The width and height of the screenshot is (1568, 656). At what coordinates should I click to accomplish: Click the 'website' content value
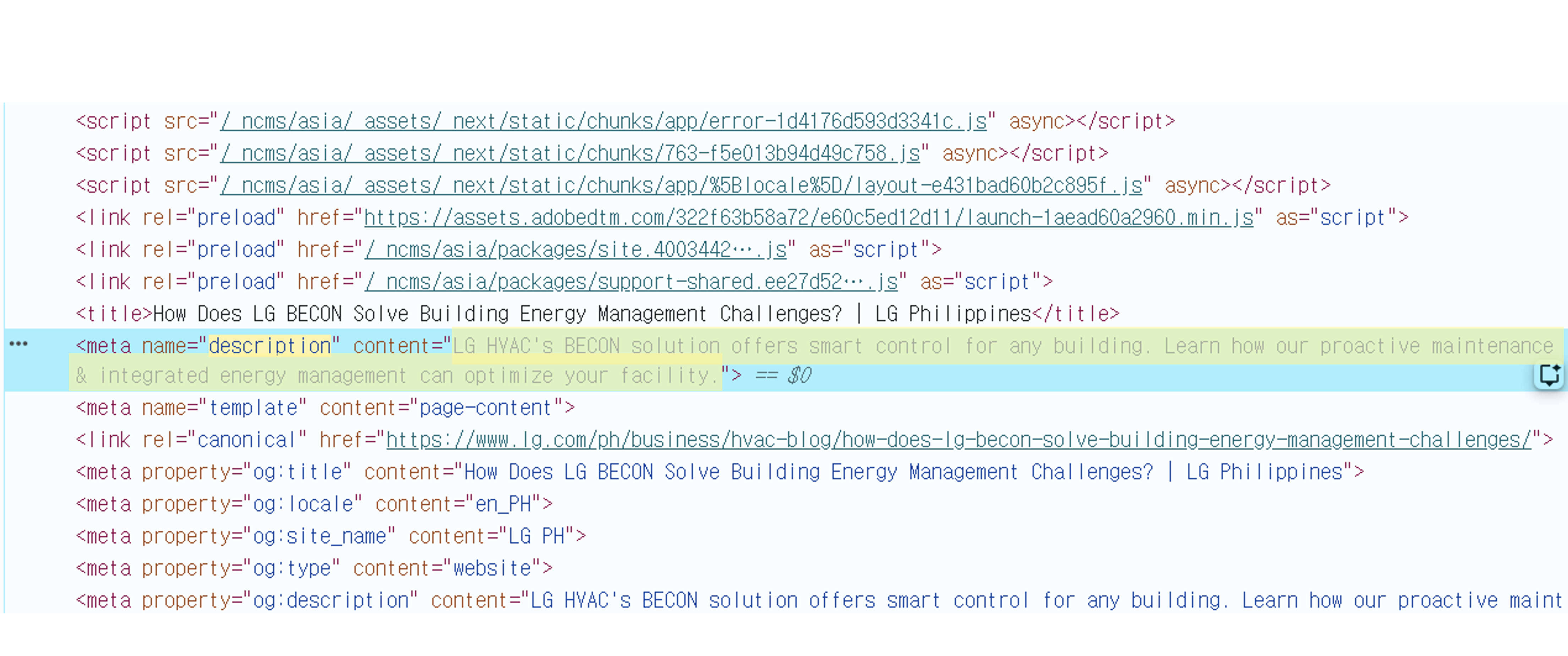point(492,569)
